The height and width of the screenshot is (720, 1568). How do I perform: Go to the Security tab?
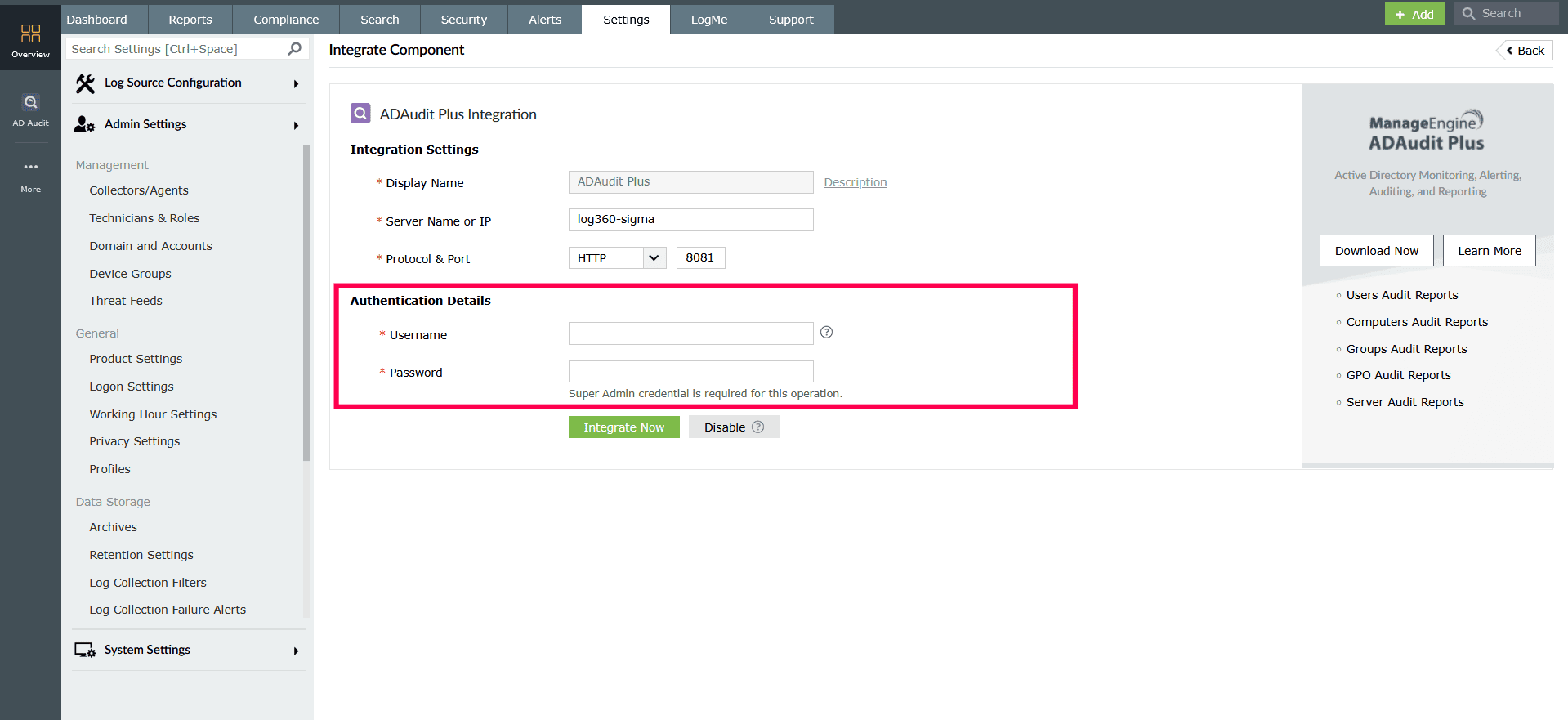click(464, 20)
